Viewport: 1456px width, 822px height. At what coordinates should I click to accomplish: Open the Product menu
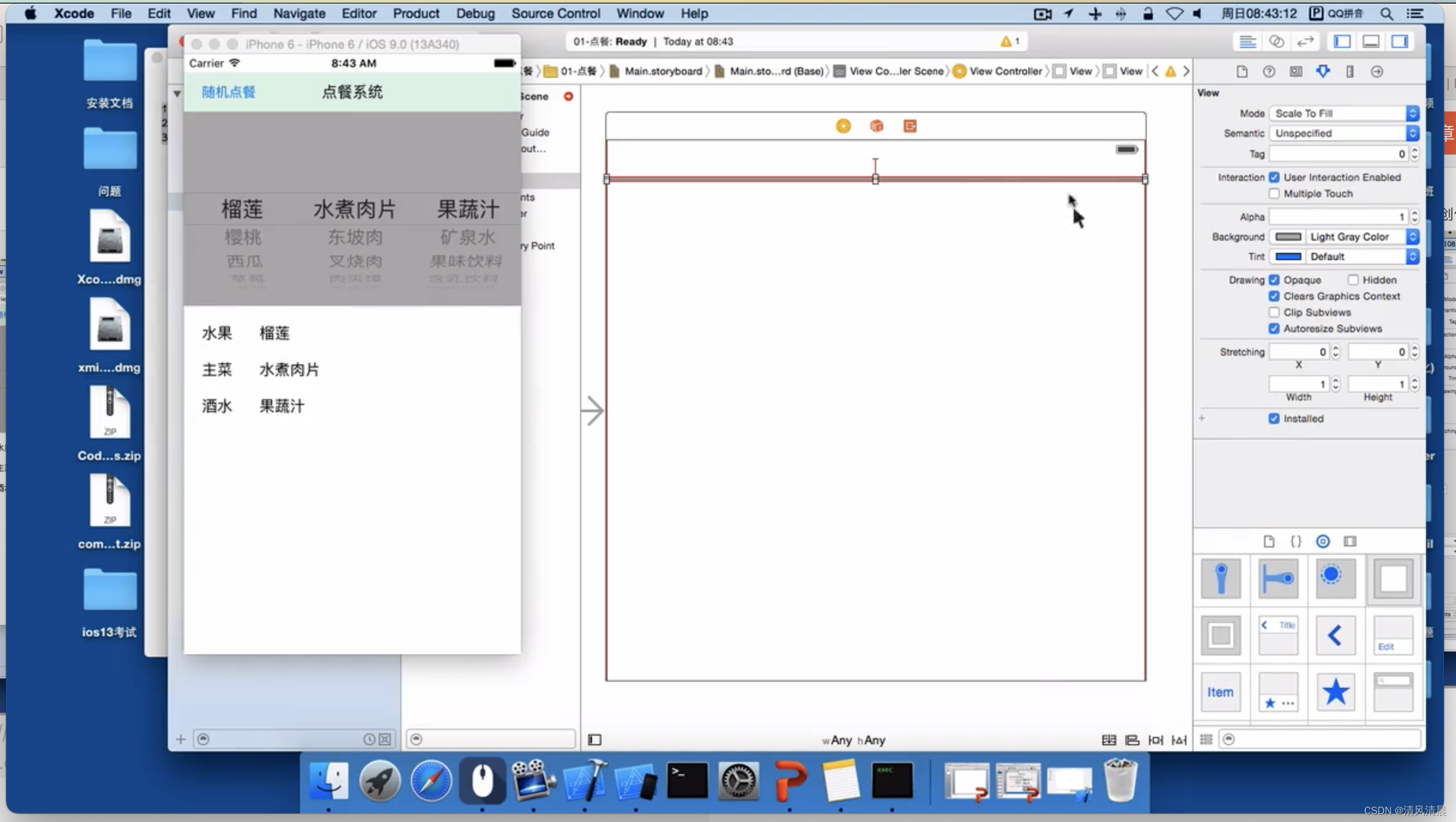tap(416, 13)
